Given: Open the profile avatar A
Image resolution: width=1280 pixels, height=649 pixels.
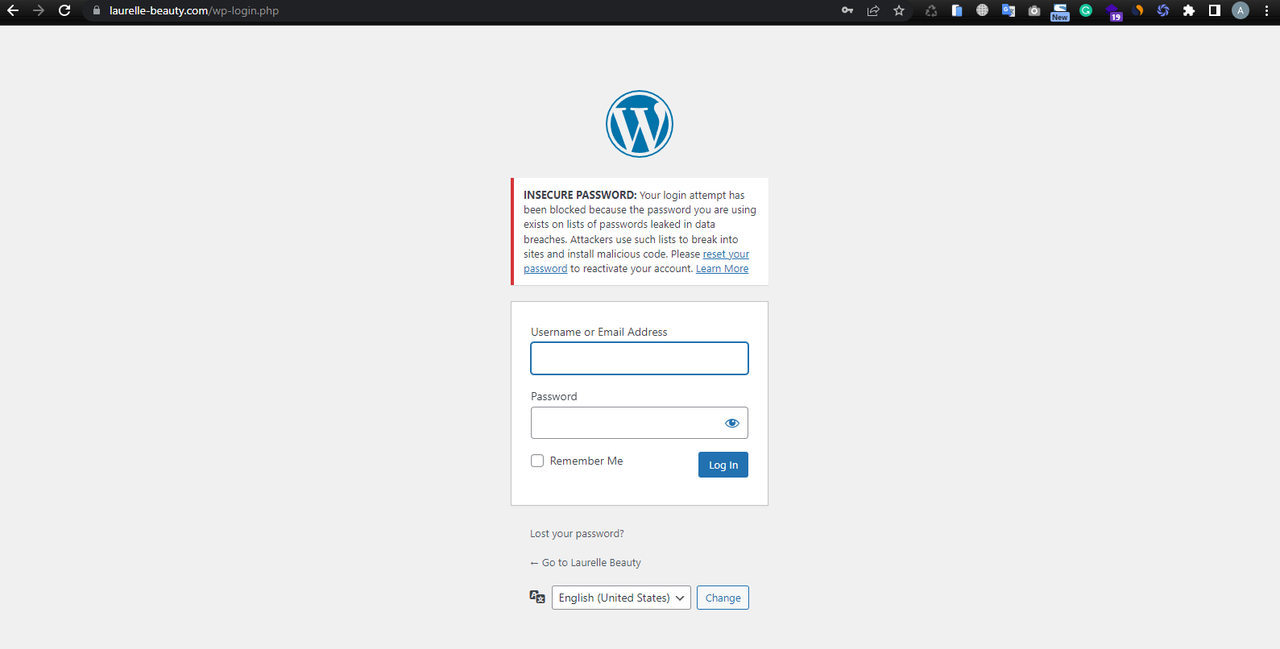Looking at the screenshot, I should 1241,11.
